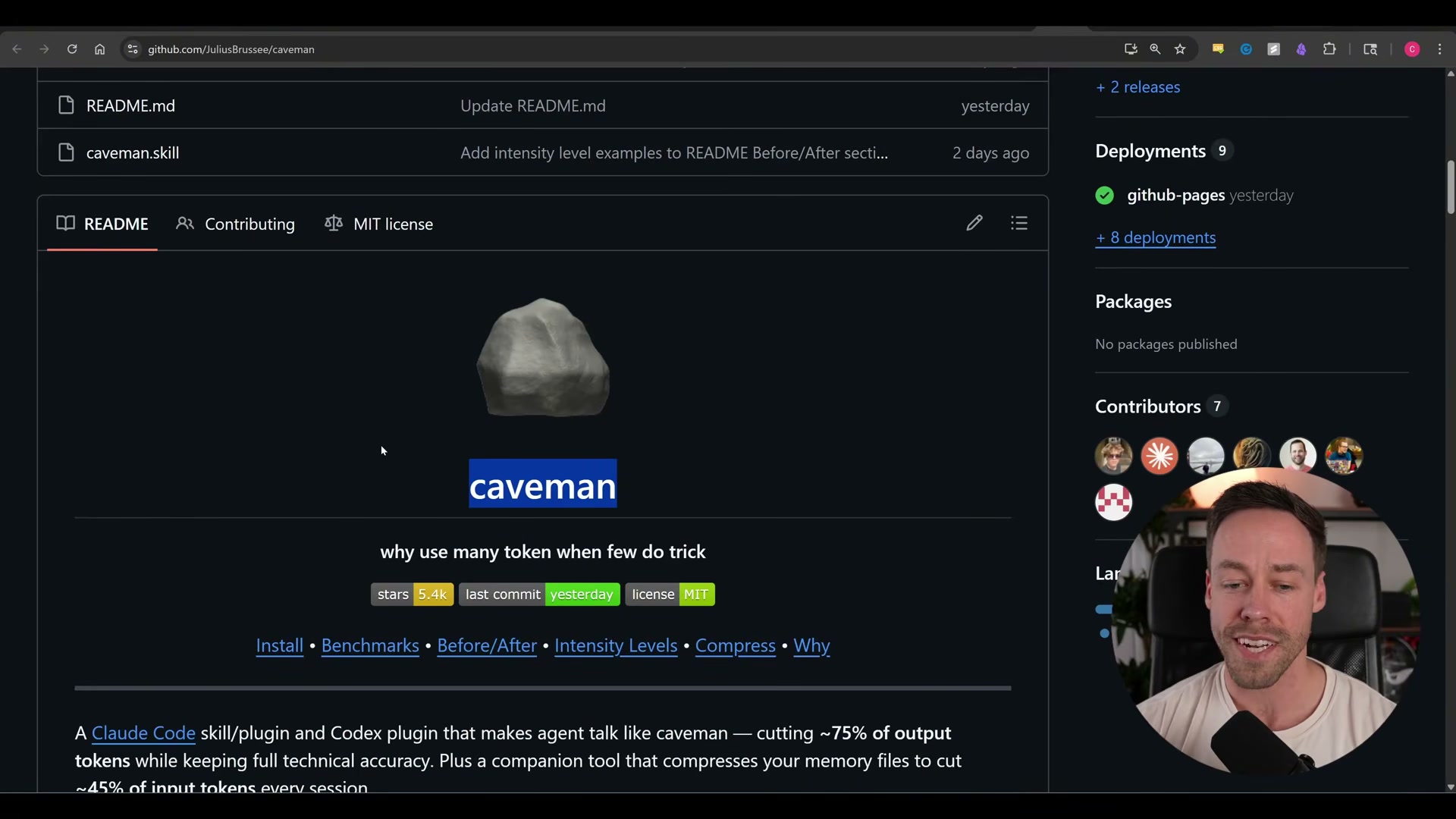Click the scrollbar down arrow
The height and width of the screenshot is (819, 1456).
[1450, 787]
